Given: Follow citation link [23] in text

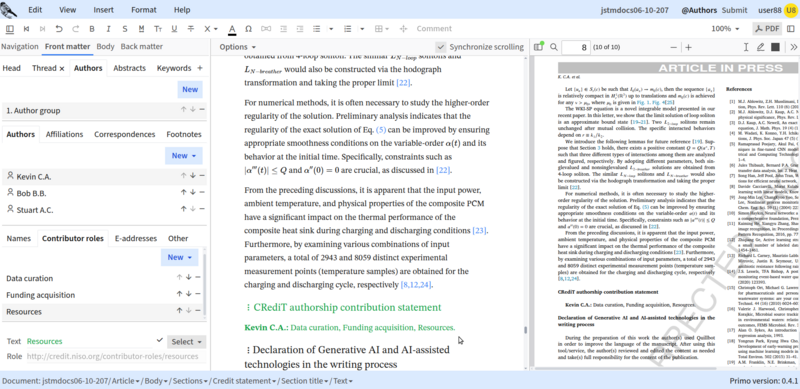Looking at the screenshot, I should (479, 231).
